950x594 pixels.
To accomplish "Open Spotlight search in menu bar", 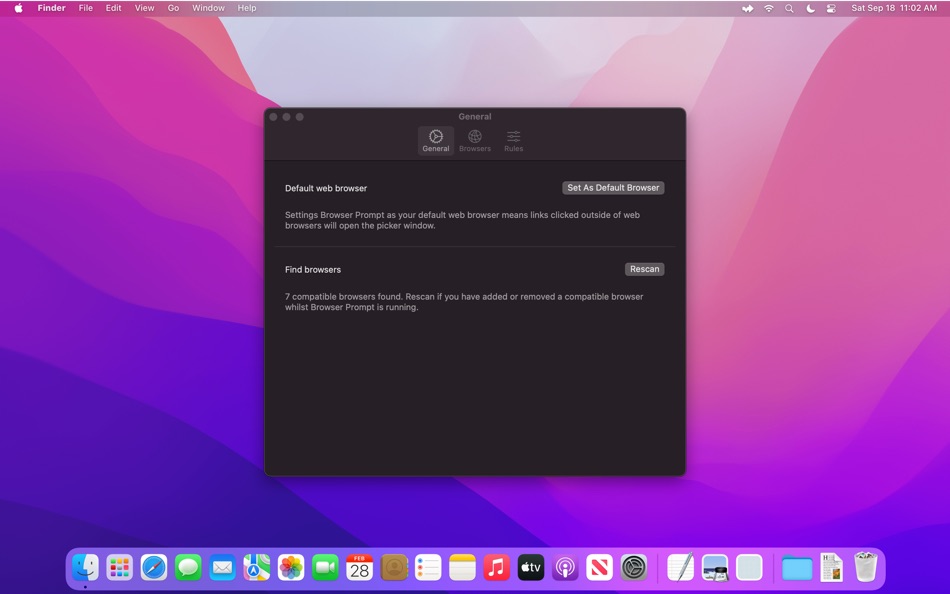I will point(789,8).
